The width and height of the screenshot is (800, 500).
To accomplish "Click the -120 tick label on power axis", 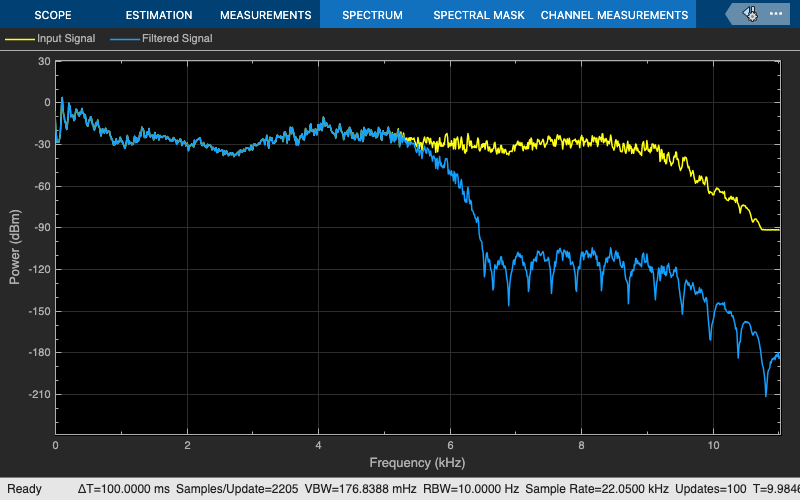I will coord(39,269).
